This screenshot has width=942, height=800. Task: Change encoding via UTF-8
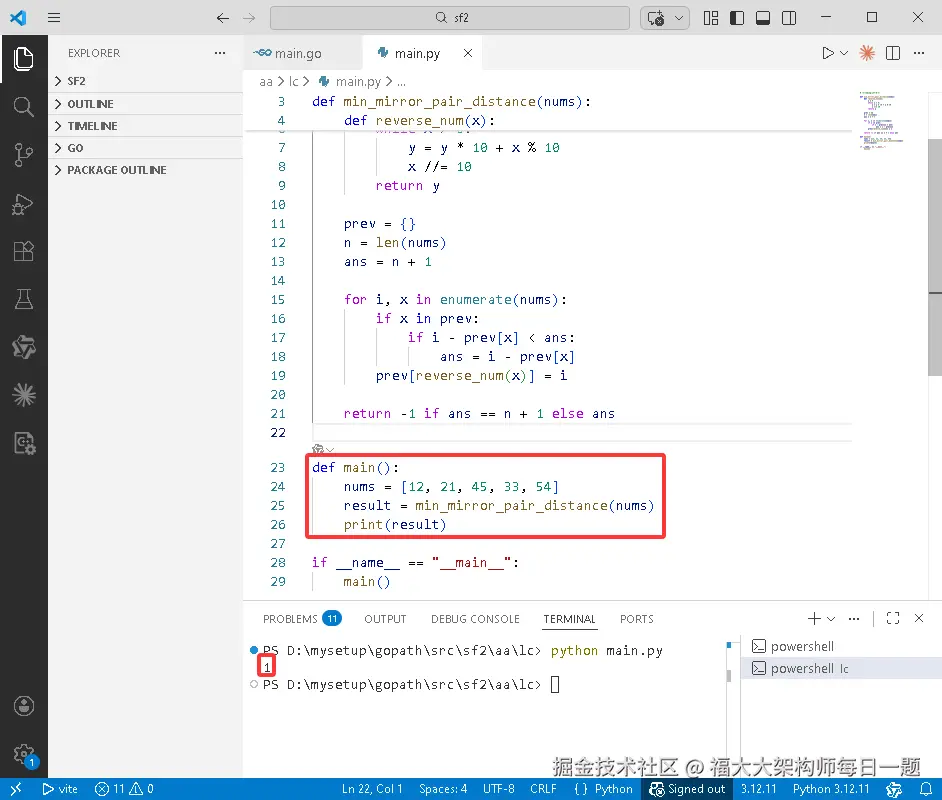499,789
